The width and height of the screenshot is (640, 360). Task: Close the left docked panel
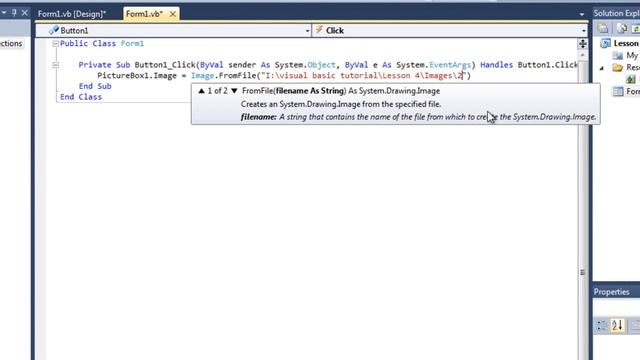(x=24, y=13)
